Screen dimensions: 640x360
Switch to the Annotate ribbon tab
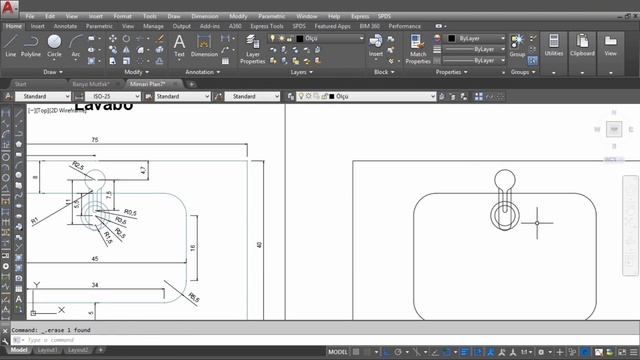[65, 26]
